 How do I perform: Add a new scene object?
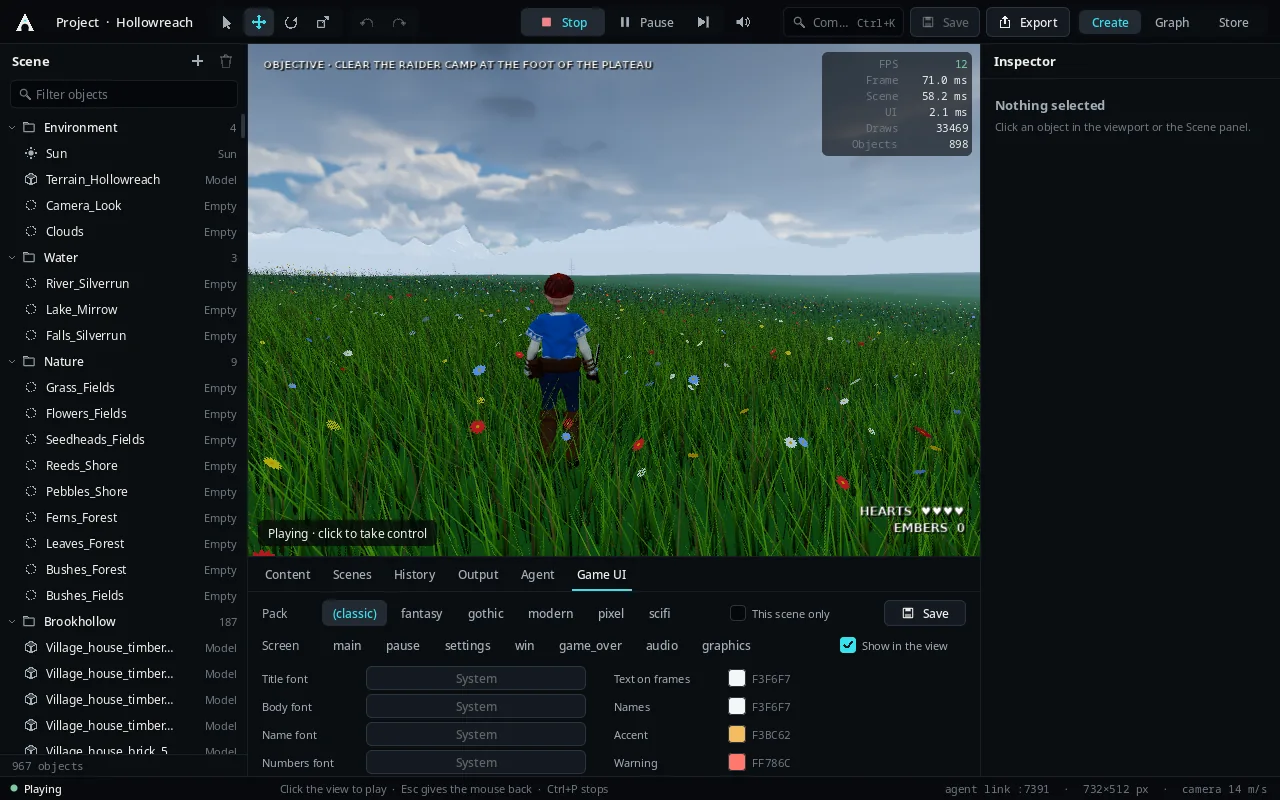(x=197, y=61)
